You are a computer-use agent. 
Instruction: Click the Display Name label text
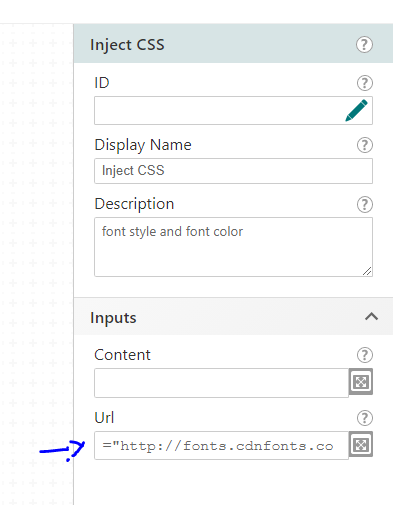coord(143,145)
